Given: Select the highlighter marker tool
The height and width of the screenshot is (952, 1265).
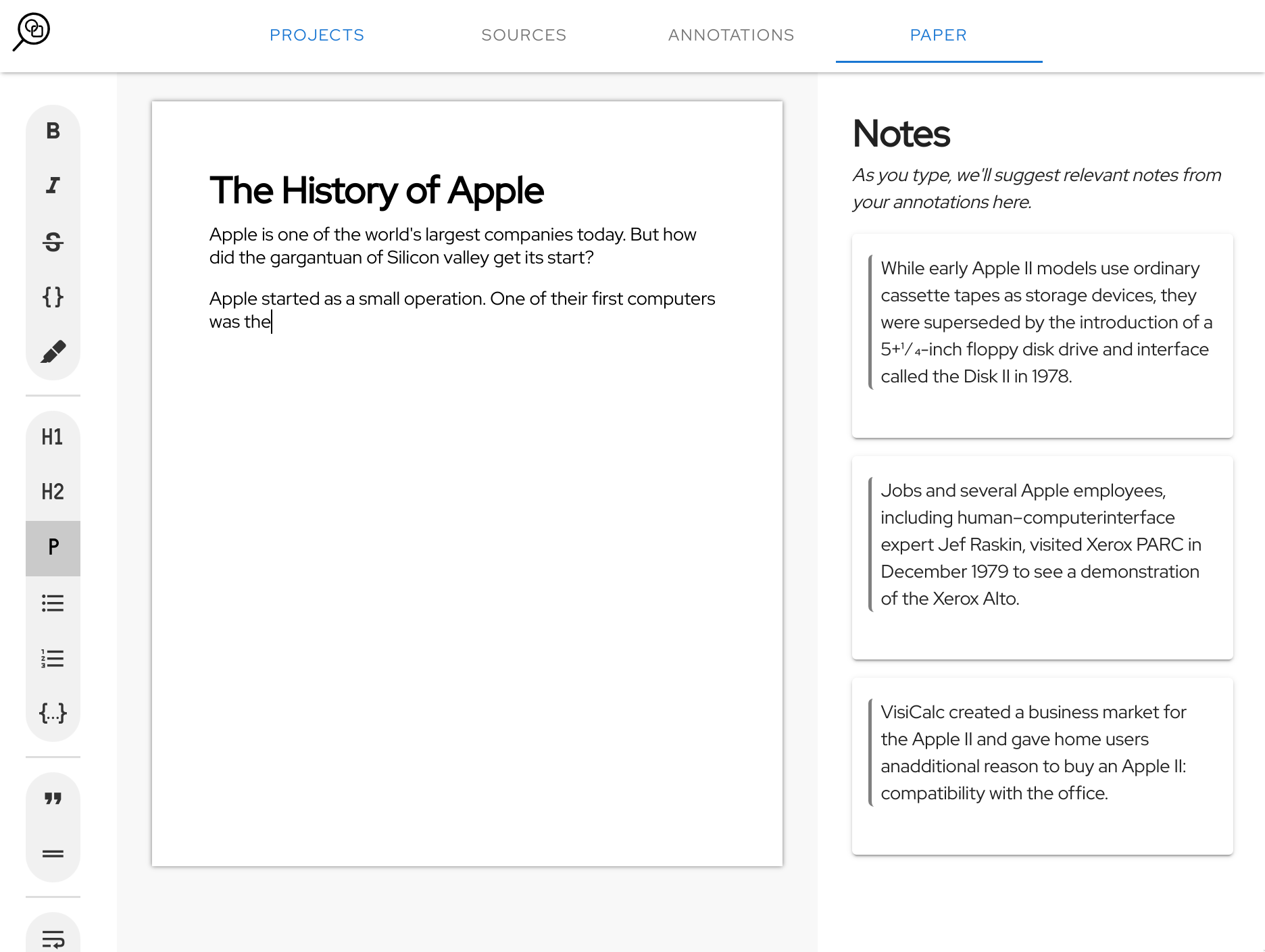Looking at the screenshot, I should pos(53,351).
